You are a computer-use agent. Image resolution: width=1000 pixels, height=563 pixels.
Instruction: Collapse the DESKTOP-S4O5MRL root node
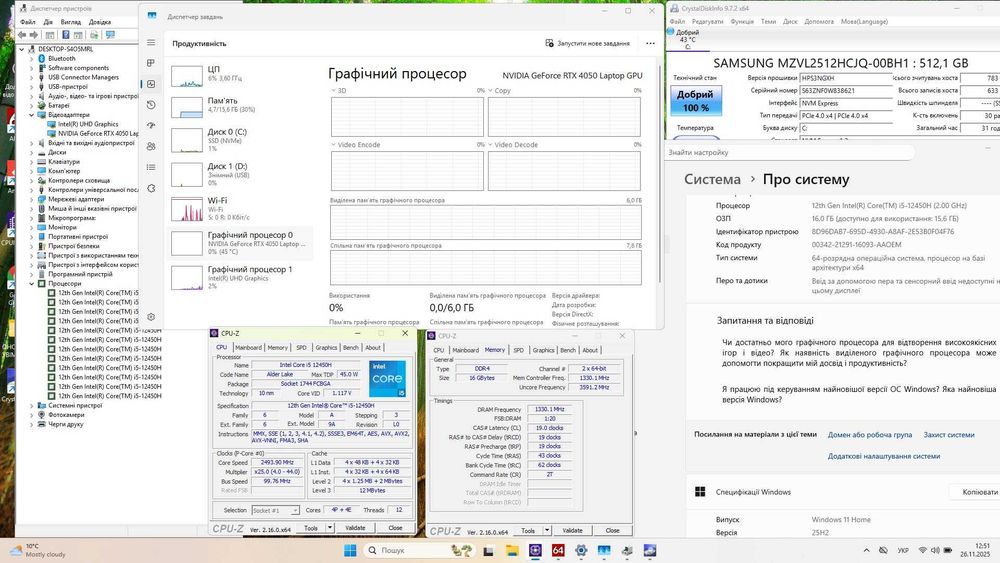coord(22,49)
